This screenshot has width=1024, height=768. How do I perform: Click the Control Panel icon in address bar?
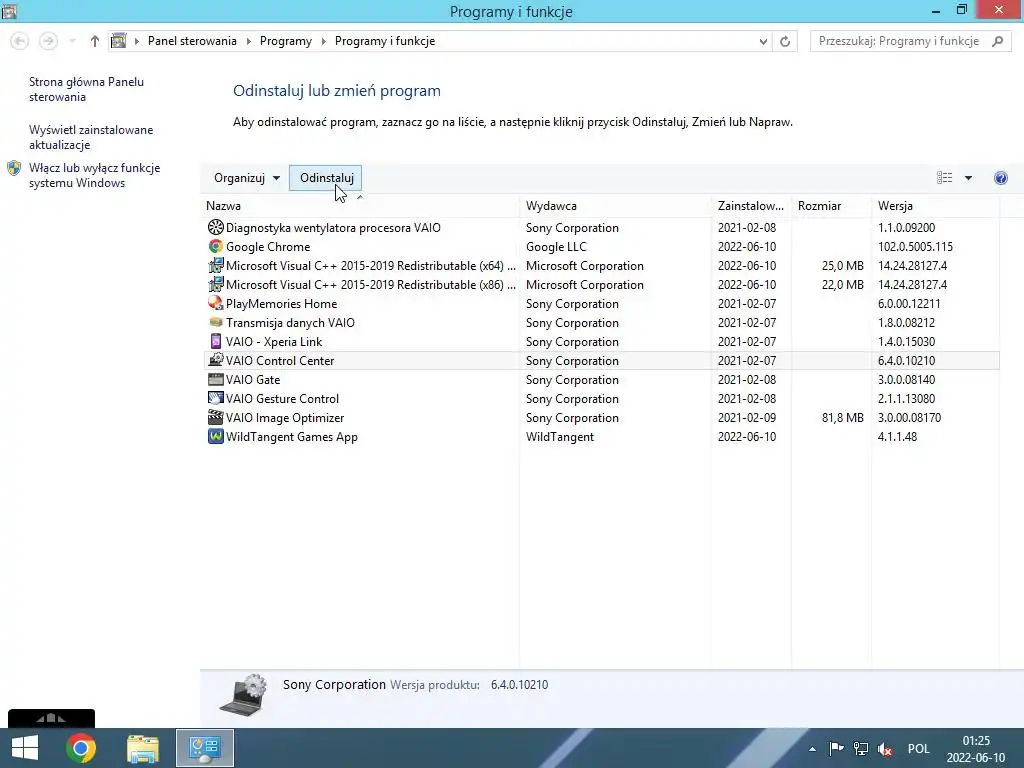pos(118,41)
